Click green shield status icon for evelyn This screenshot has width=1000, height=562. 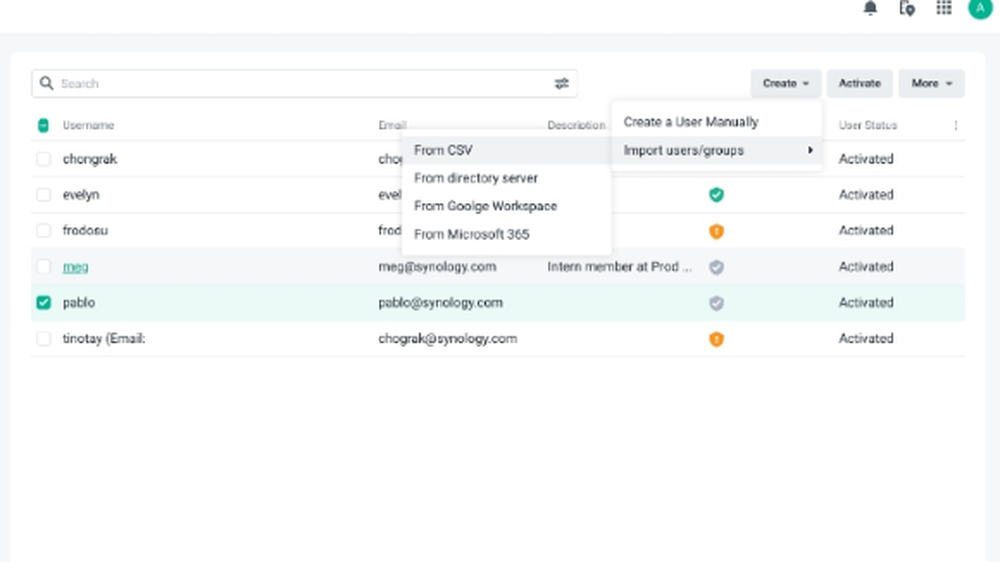tap(716, 195)
